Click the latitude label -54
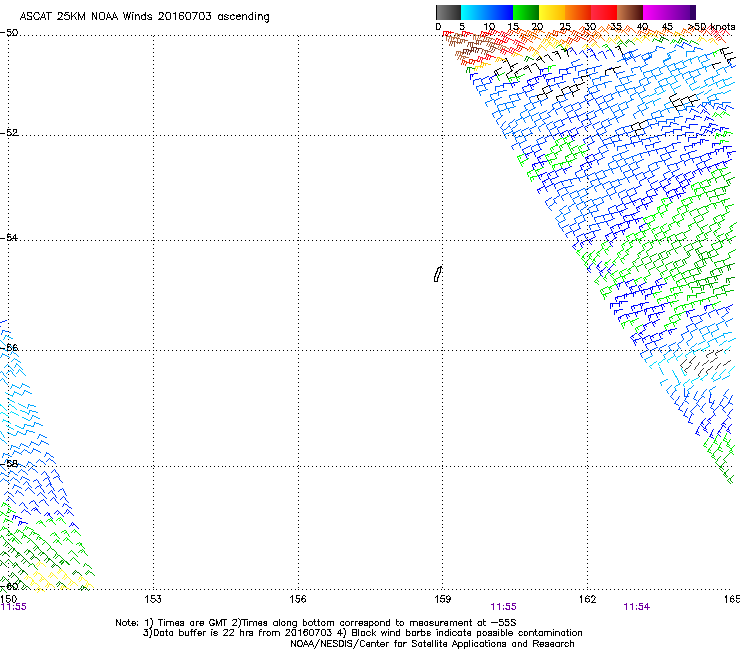 point(9,237)
